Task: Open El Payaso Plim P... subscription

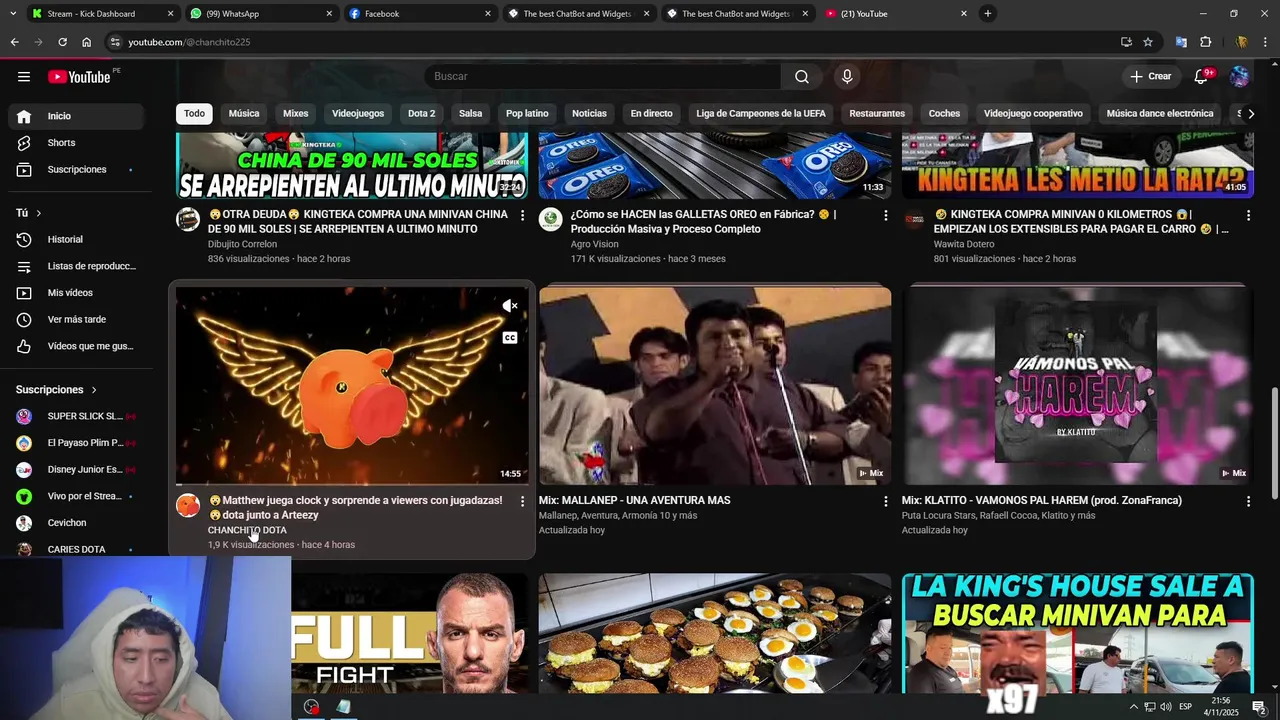Action: coord(76,443)
